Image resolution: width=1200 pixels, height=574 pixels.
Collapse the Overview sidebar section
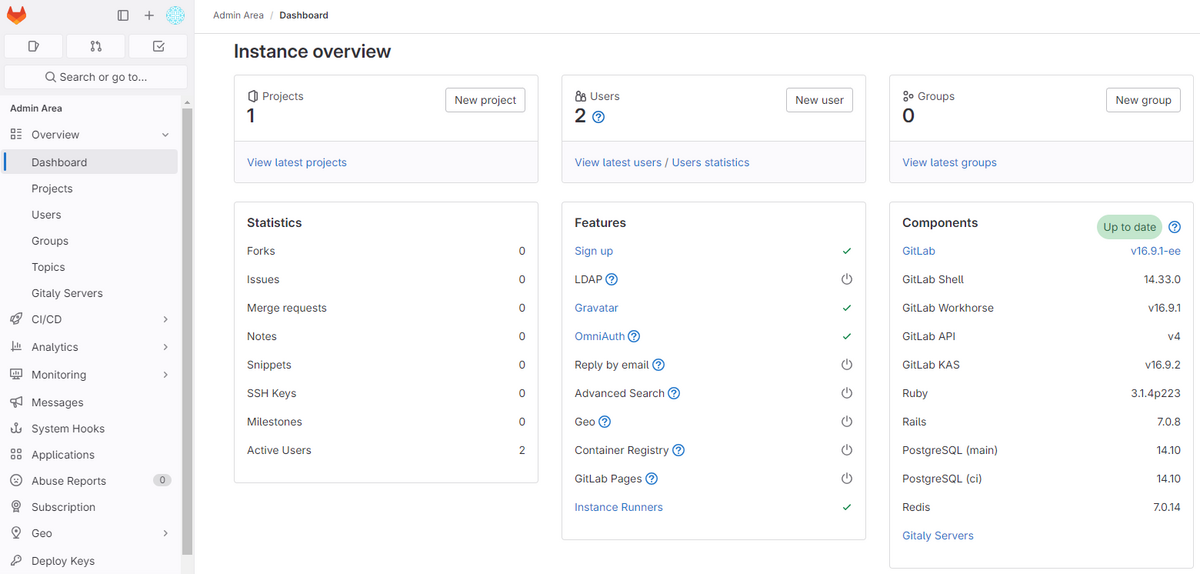pos(165,135)
